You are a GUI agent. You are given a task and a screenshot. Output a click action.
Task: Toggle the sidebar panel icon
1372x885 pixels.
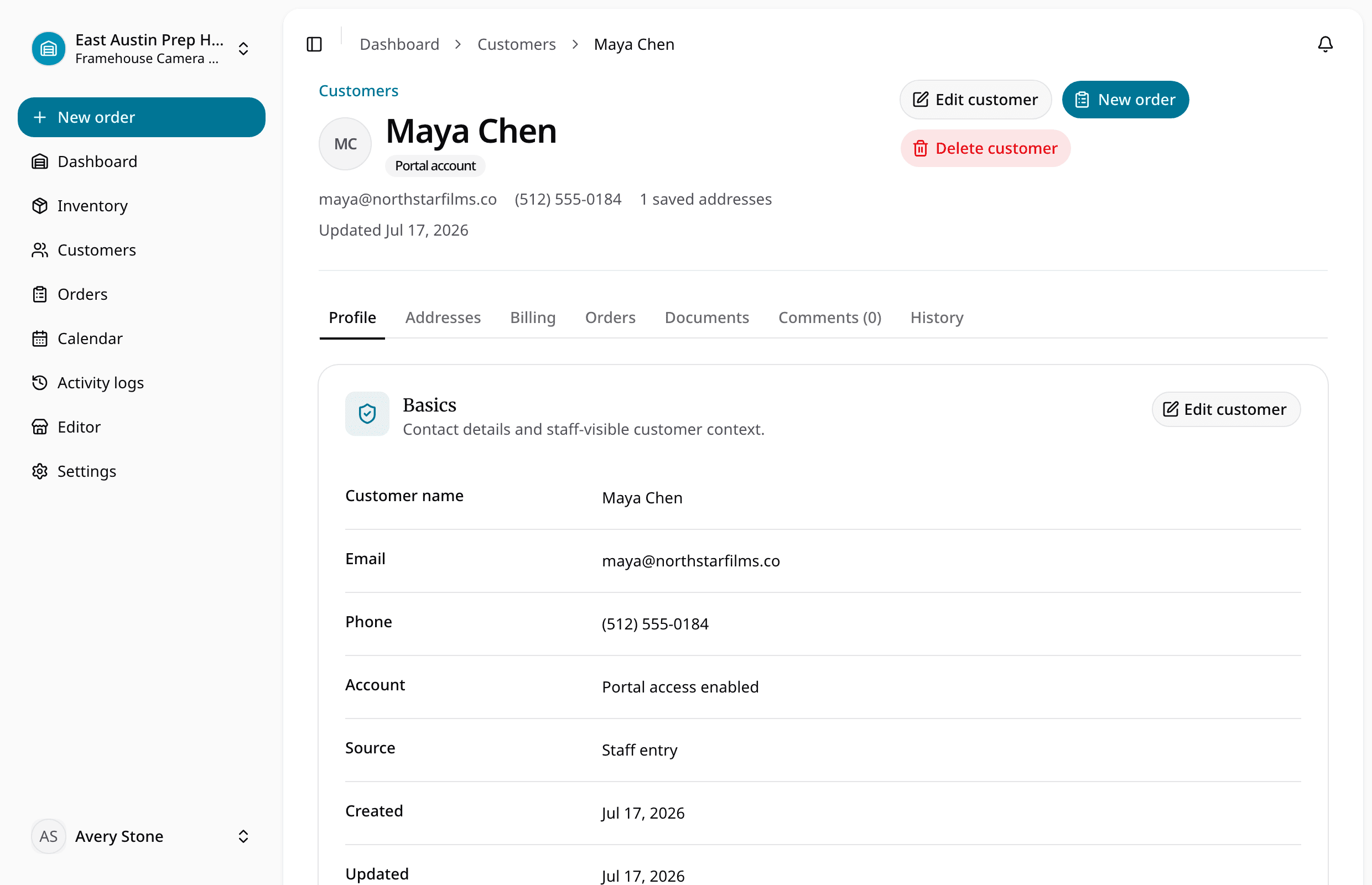pyautogui.click(x=314, y=44)
